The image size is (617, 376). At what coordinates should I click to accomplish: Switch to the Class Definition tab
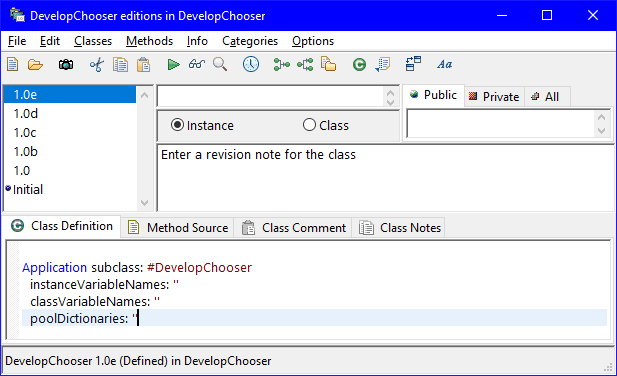(x=62, y=226)
